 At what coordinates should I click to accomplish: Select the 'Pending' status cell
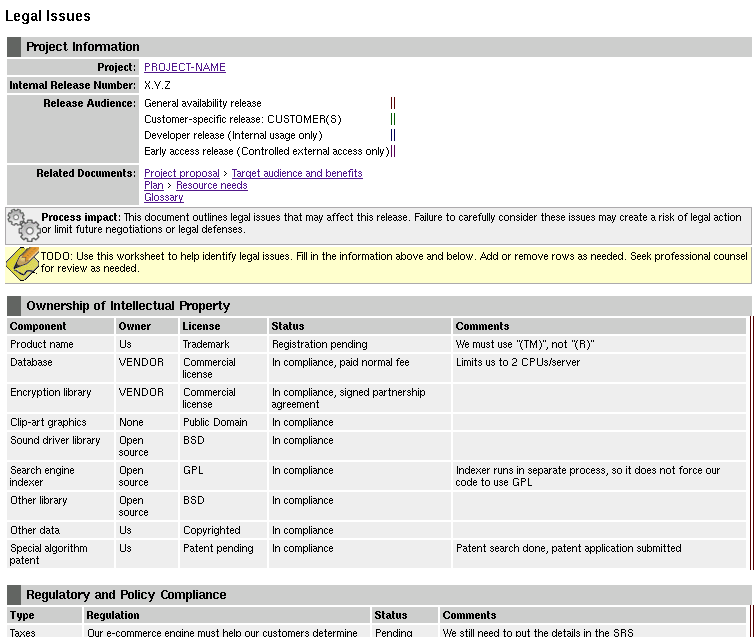405,632
